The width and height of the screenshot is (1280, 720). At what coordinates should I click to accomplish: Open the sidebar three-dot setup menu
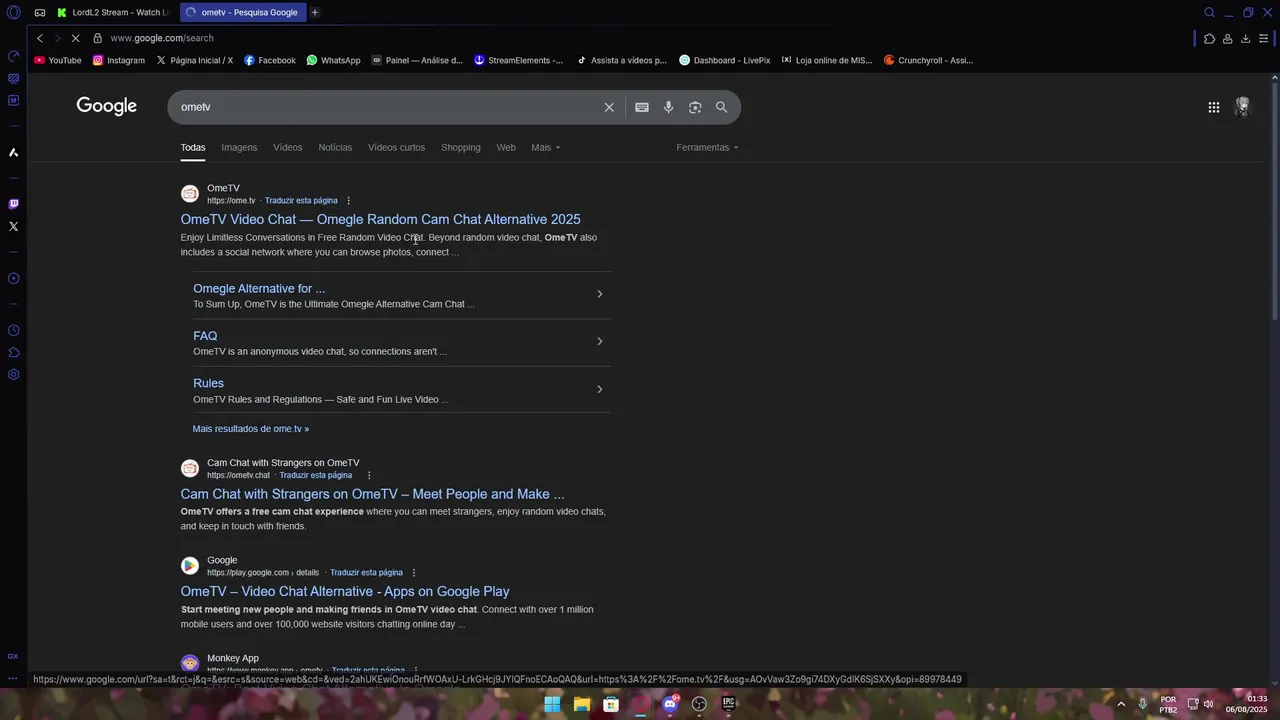(x=13, y=678)
